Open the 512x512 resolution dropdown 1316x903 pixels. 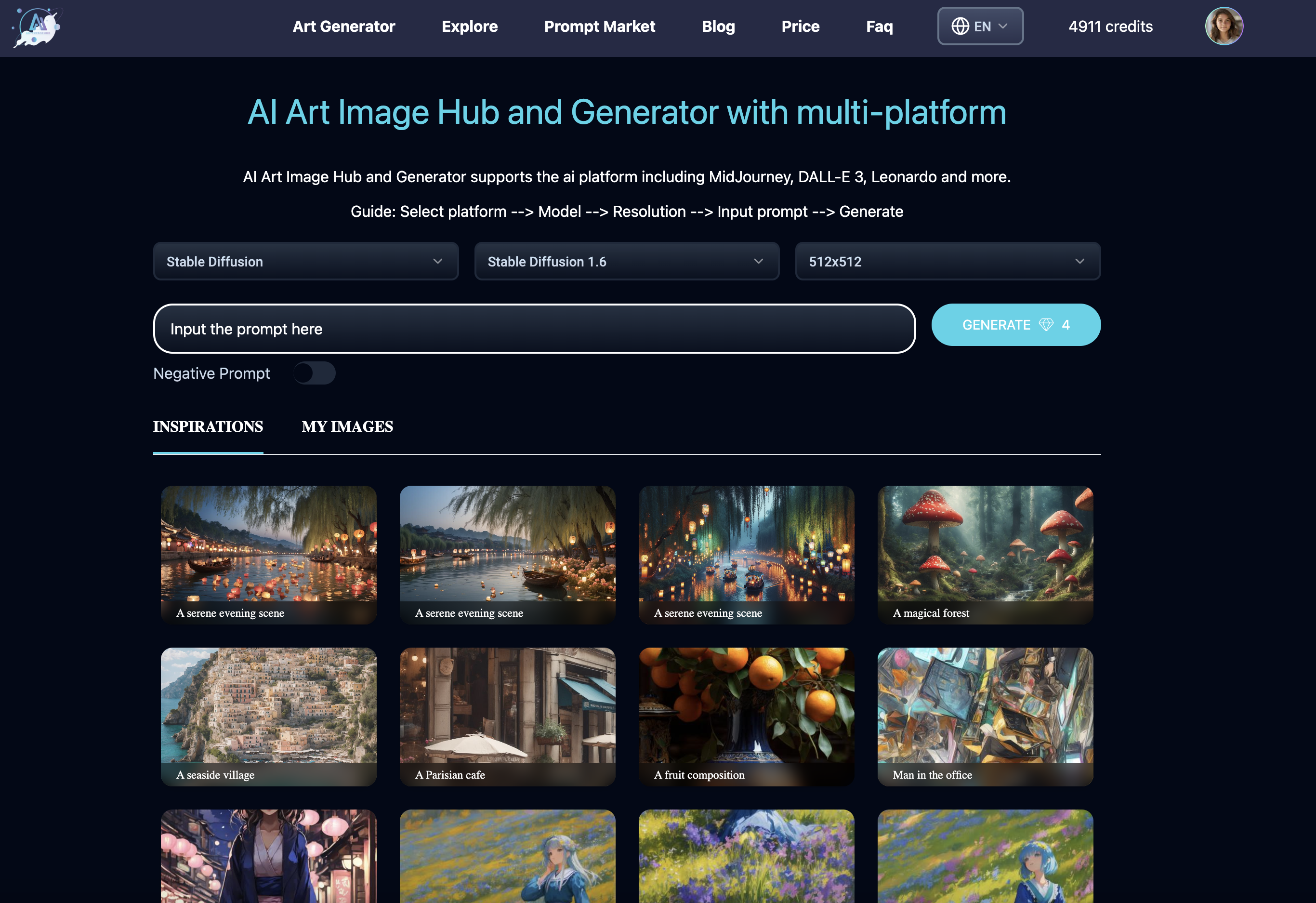coord(948,261)
